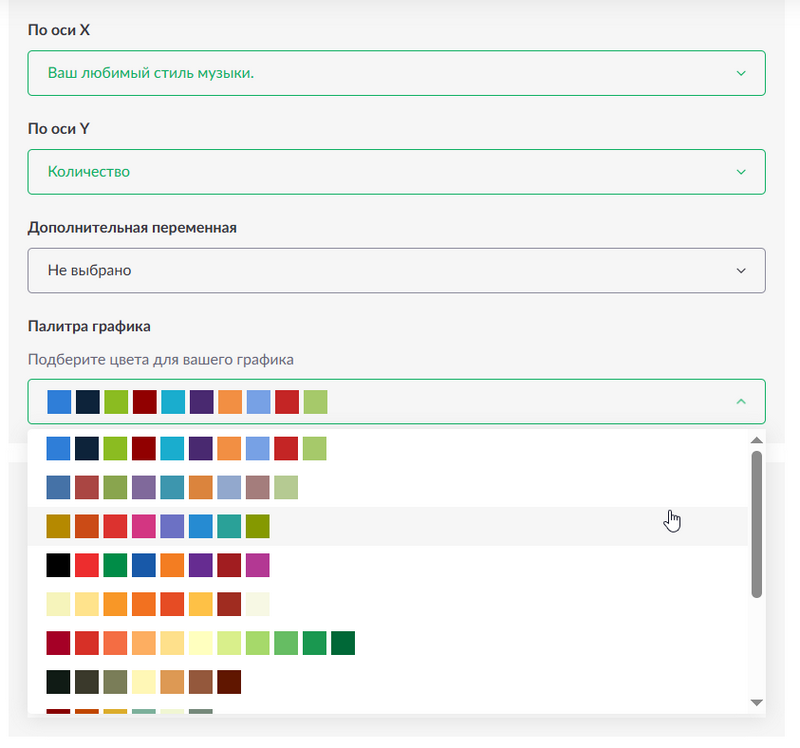Select the dark olive to brown palette row
The image size is (800, 748).
[388, 682]
